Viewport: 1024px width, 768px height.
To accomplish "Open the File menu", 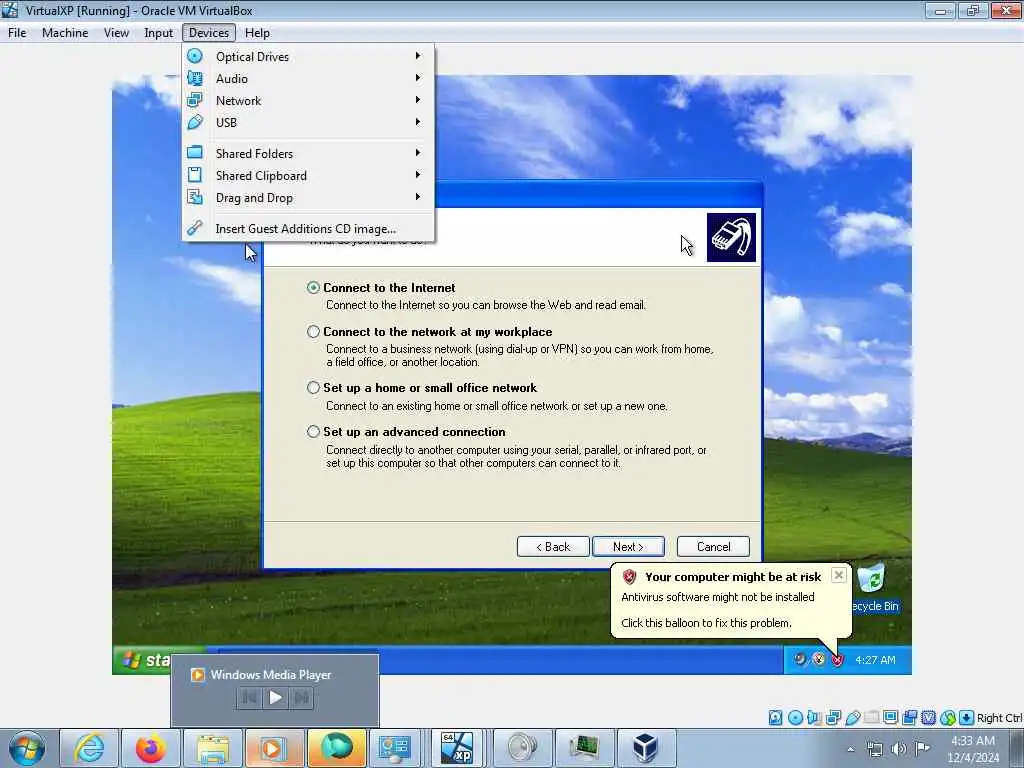I will (17, 33).
